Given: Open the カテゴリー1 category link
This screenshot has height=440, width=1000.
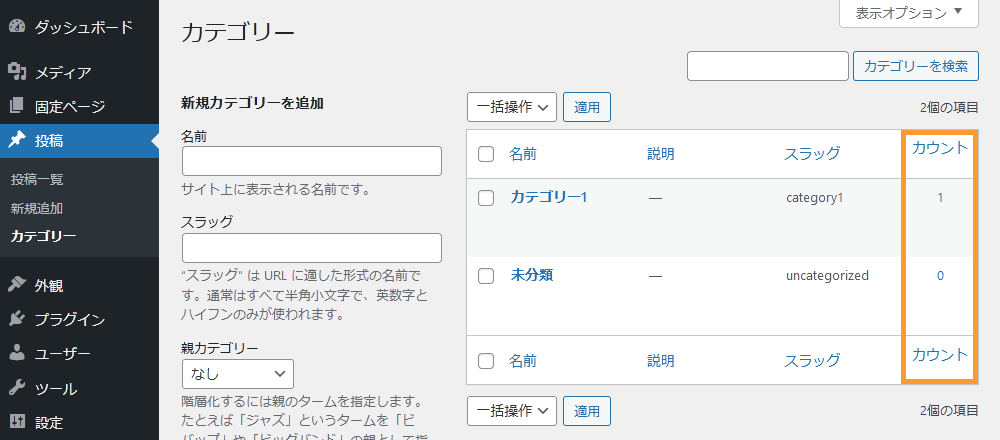Looking at the screenshot, I should click(x=548, y=197).
